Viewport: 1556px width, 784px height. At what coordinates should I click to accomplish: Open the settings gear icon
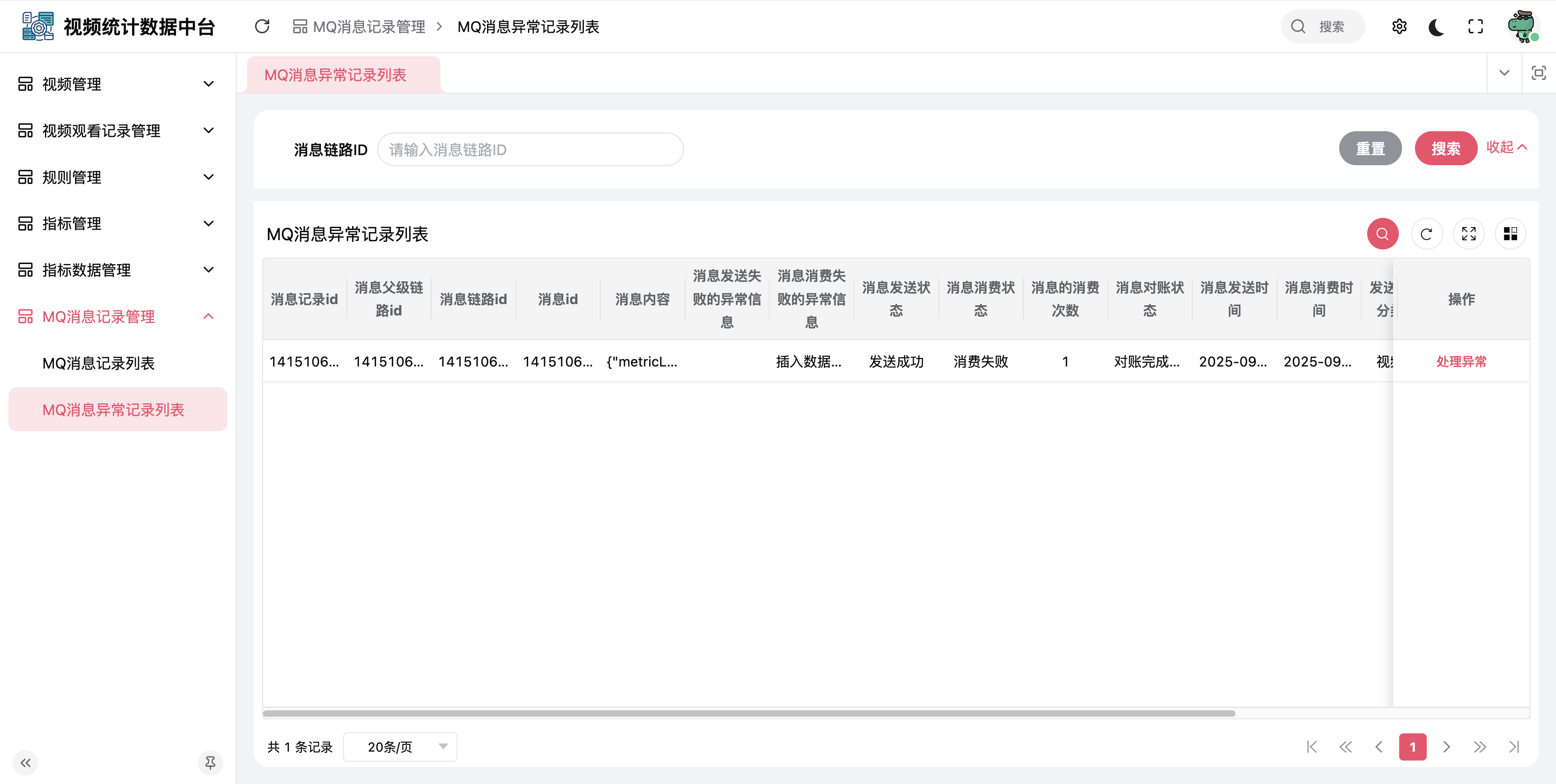[1399, 27]
